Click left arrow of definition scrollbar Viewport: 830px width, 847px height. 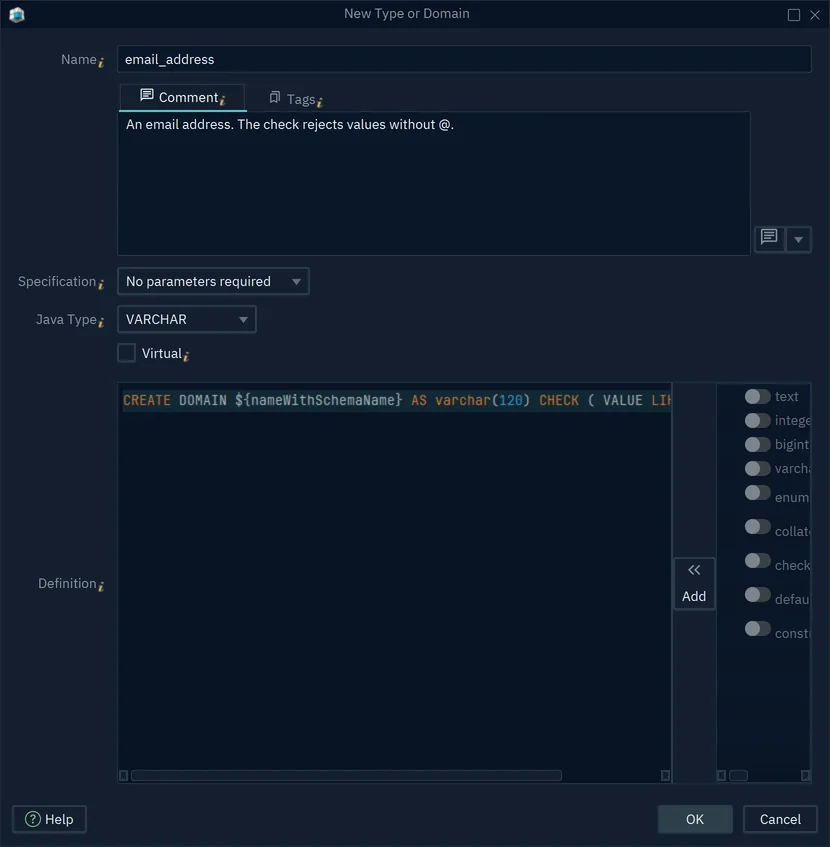click(124, 776)
